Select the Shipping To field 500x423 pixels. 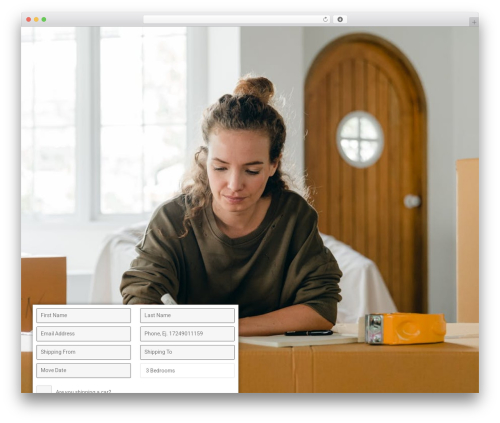point(187,352)
